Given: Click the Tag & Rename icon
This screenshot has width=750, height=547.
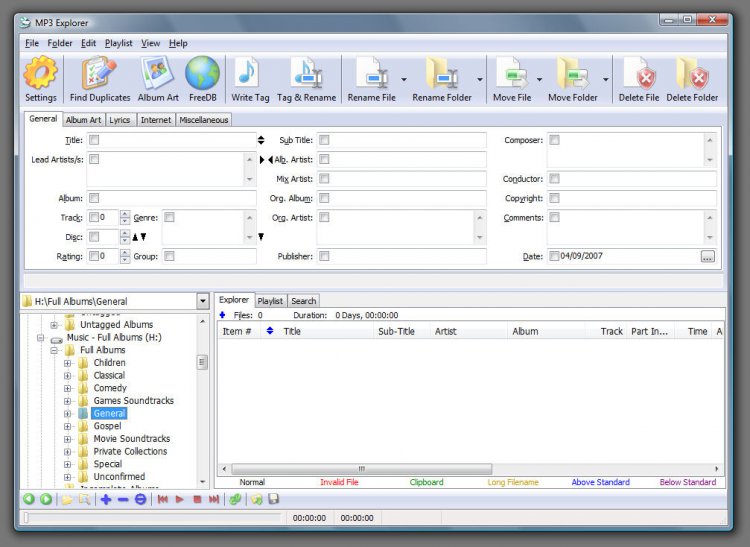Looking at the screenshot, I should (x=307, y=73).
